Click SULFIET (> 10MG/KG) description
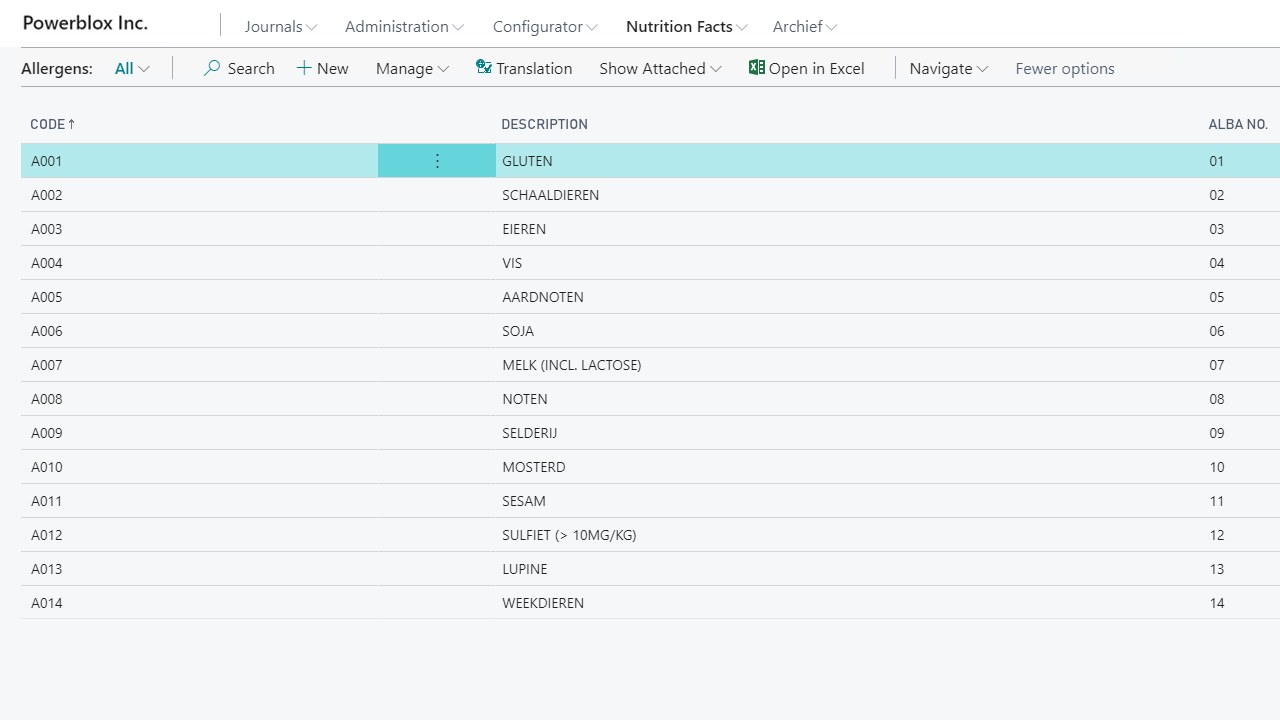The image size is (1280, 720). coord(569,535)
